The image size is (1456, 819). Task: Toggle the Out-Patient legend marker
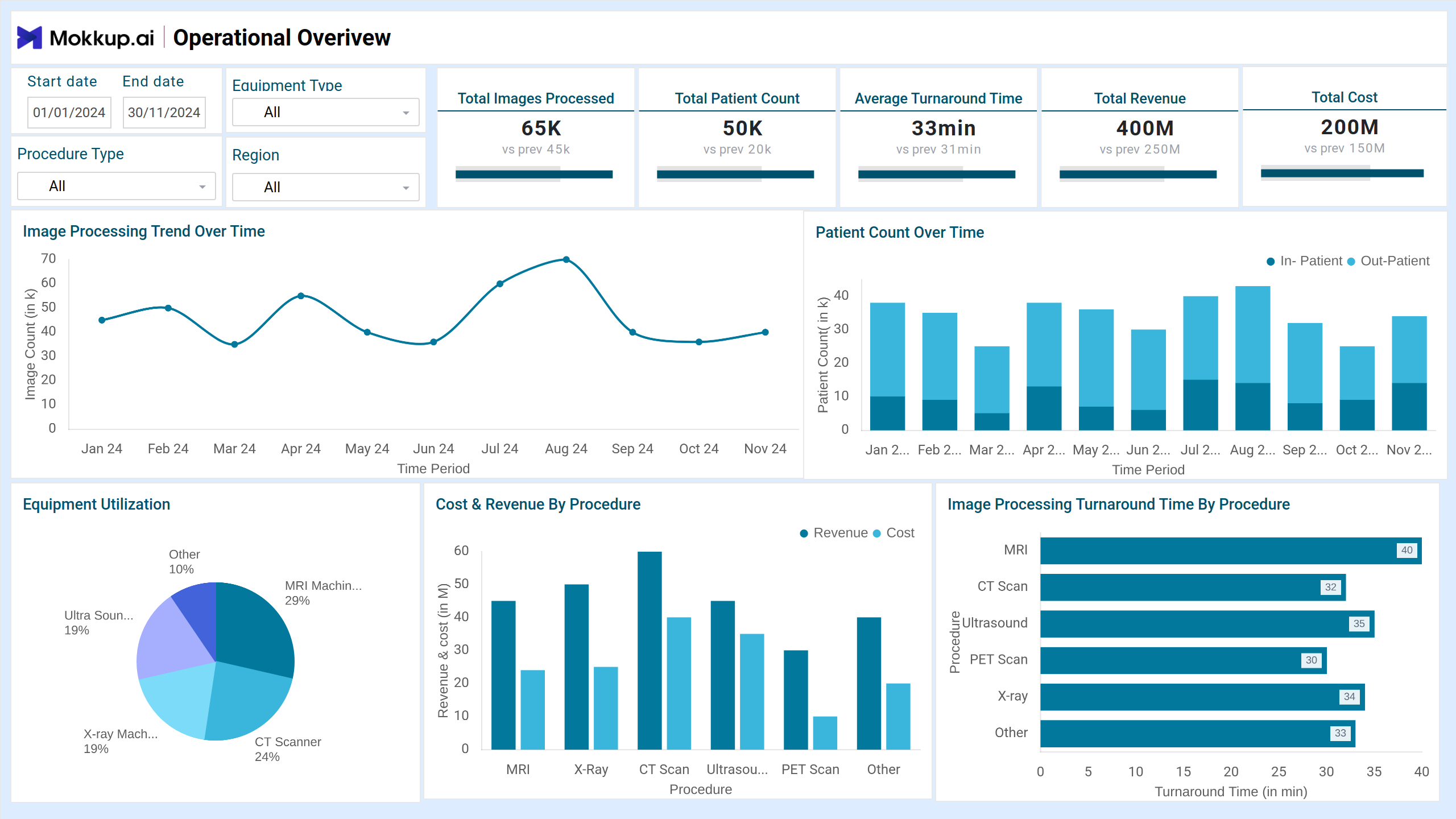(x=1351, y=262)
